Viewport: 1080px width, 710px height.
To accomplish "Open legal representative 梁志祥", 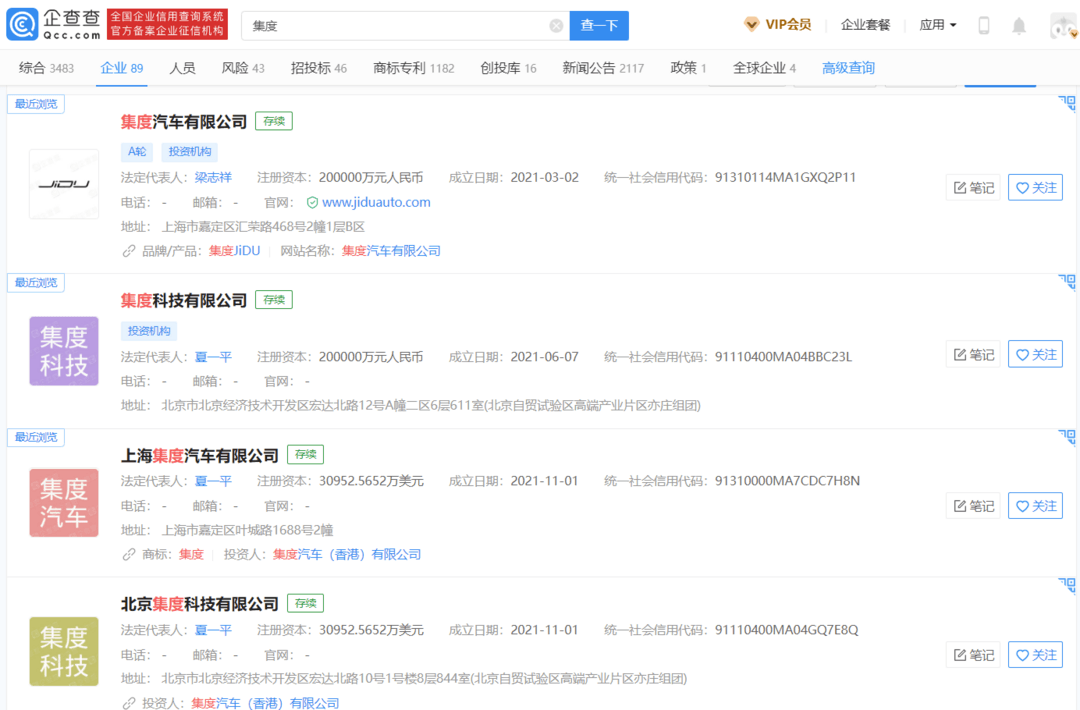I will 213,178.
